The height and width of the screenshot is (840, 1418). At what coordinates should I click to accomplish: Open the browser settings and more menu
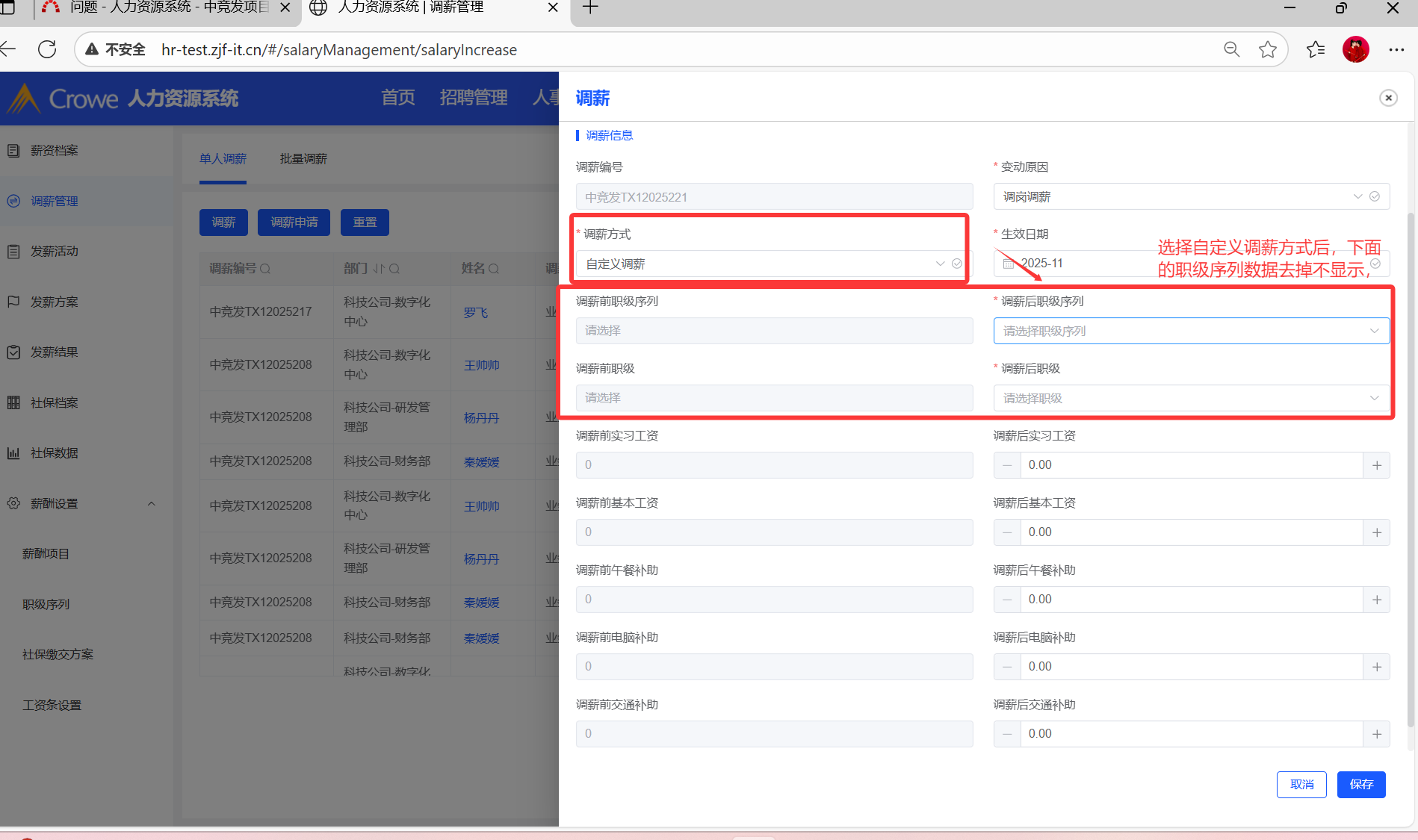1396,49
